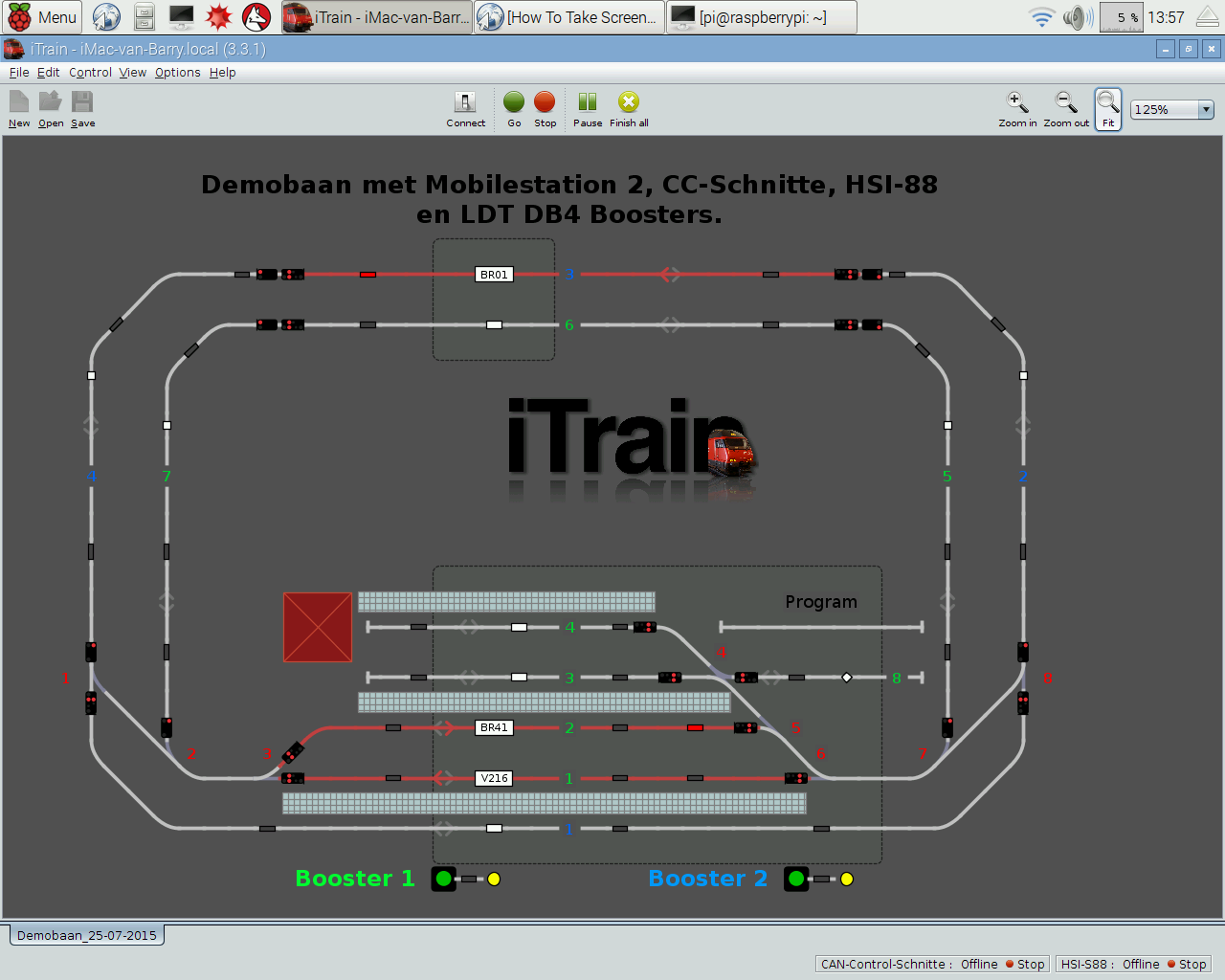Click the eject tray icon
The width and height of the screenshot is (1225, 980).
click(x=1208, y=17)
